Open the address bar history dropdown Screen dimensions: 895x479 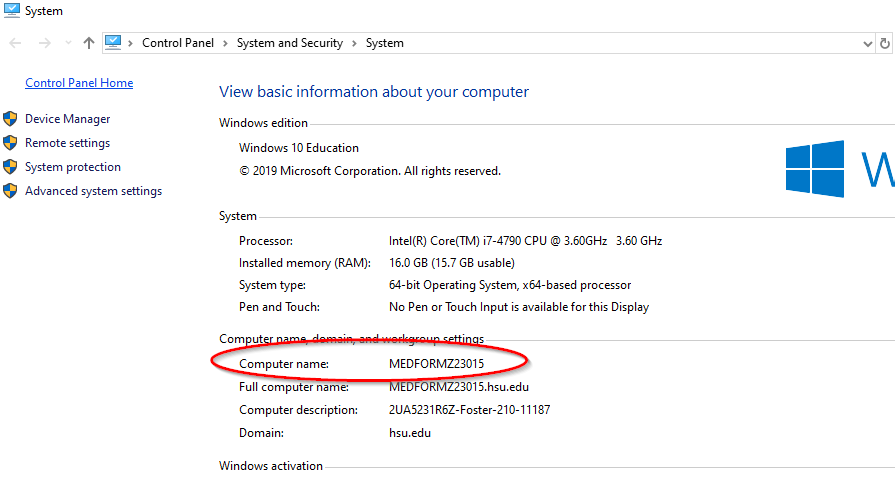click(x=868, y=43)
